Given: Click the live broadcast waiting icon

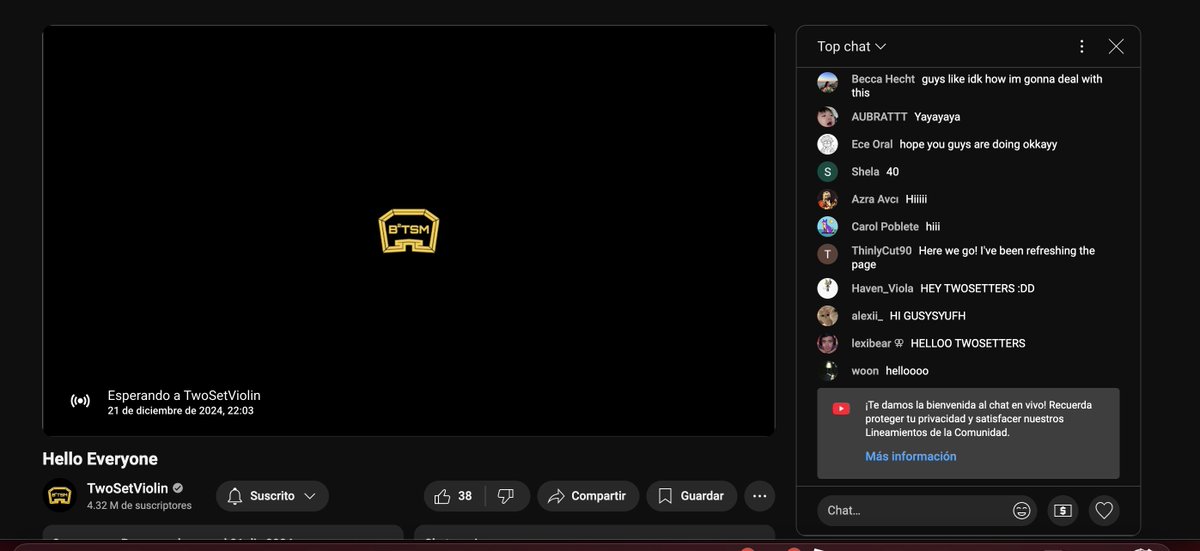Looking at the screenshot, I should [80, 401].
